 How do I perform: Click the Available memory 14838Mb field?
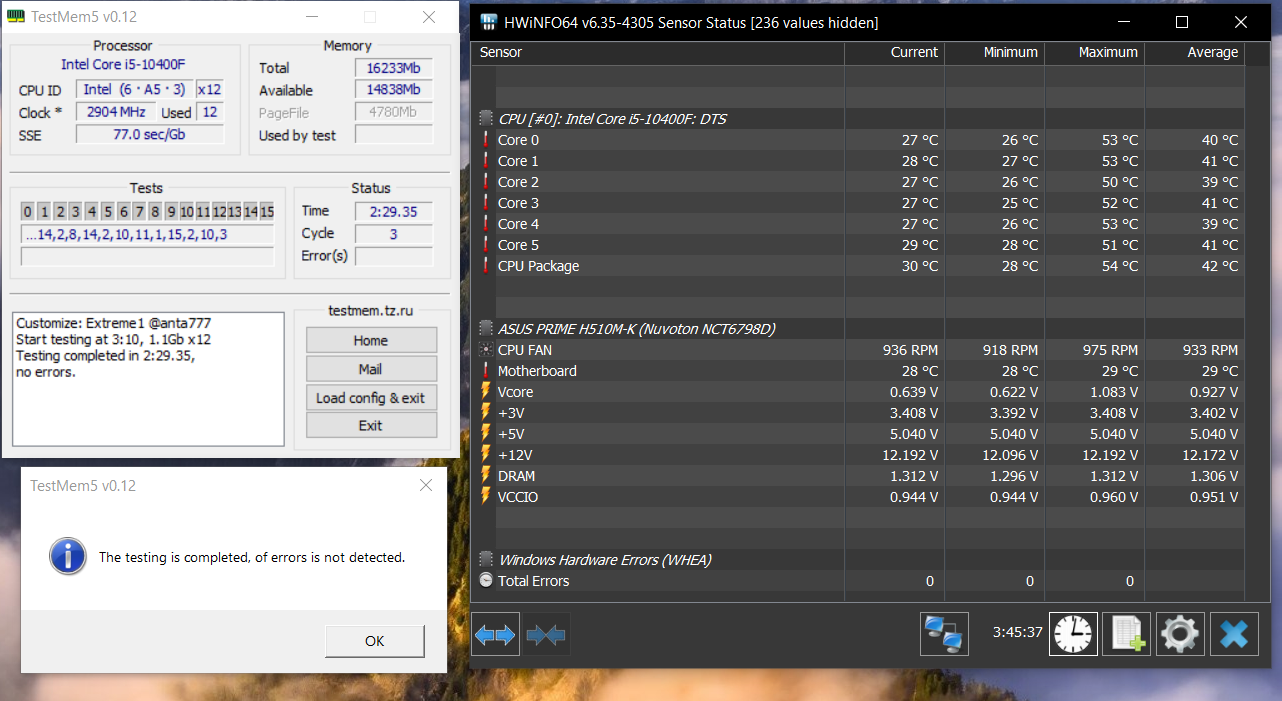click(x=394, y=90)
